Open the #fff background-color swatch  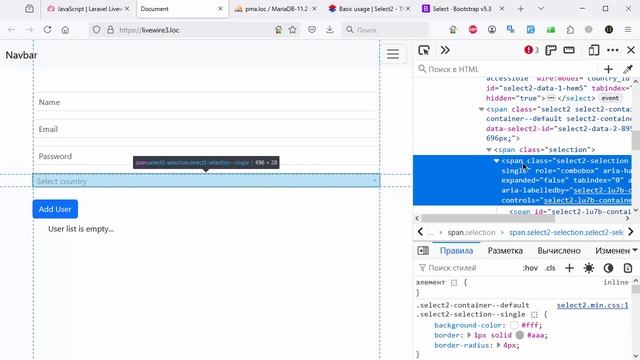pyautogui.click(x=514, y=325)
